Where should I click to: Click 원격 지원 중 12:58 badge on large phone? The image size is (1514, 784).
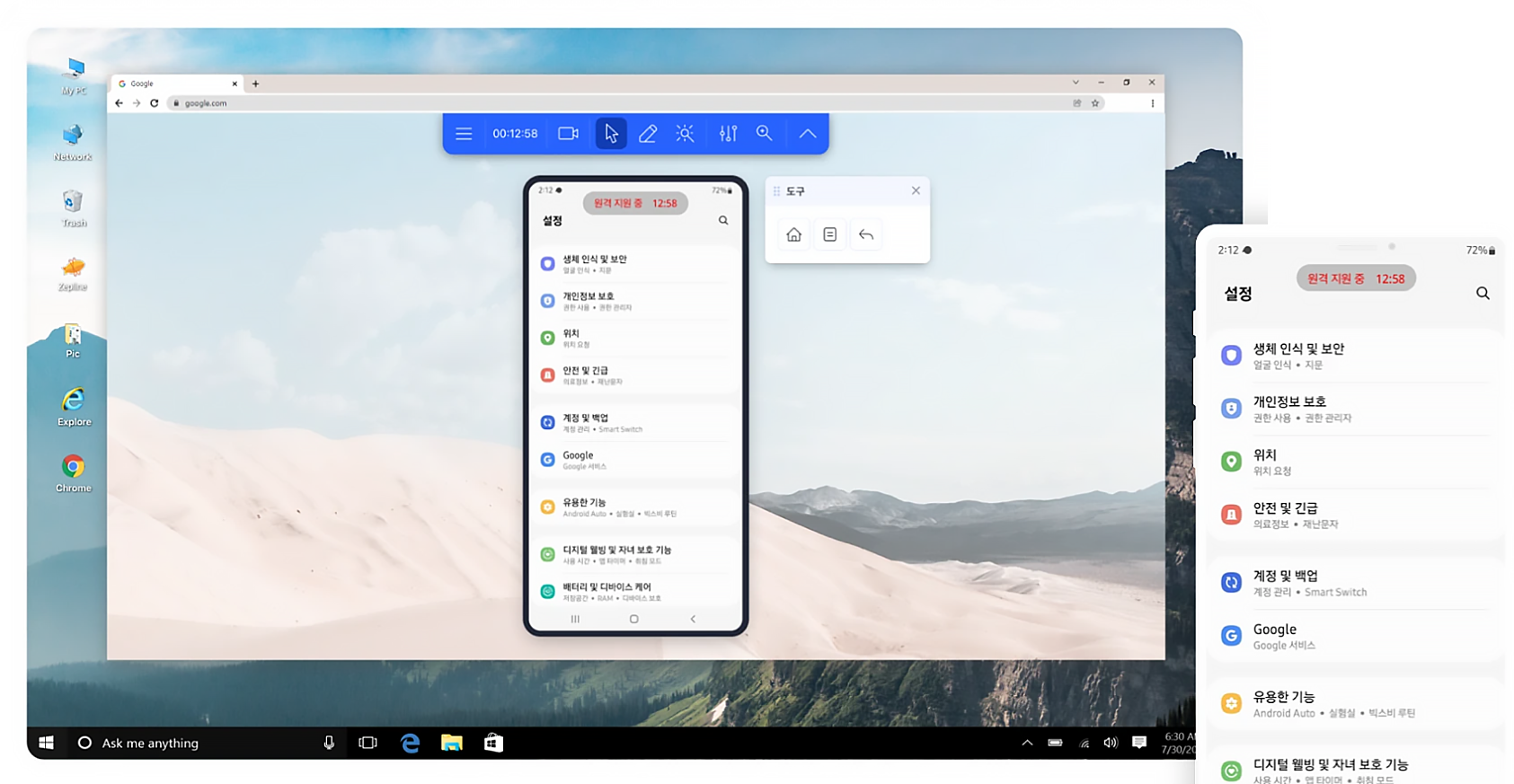point(1356,278)
